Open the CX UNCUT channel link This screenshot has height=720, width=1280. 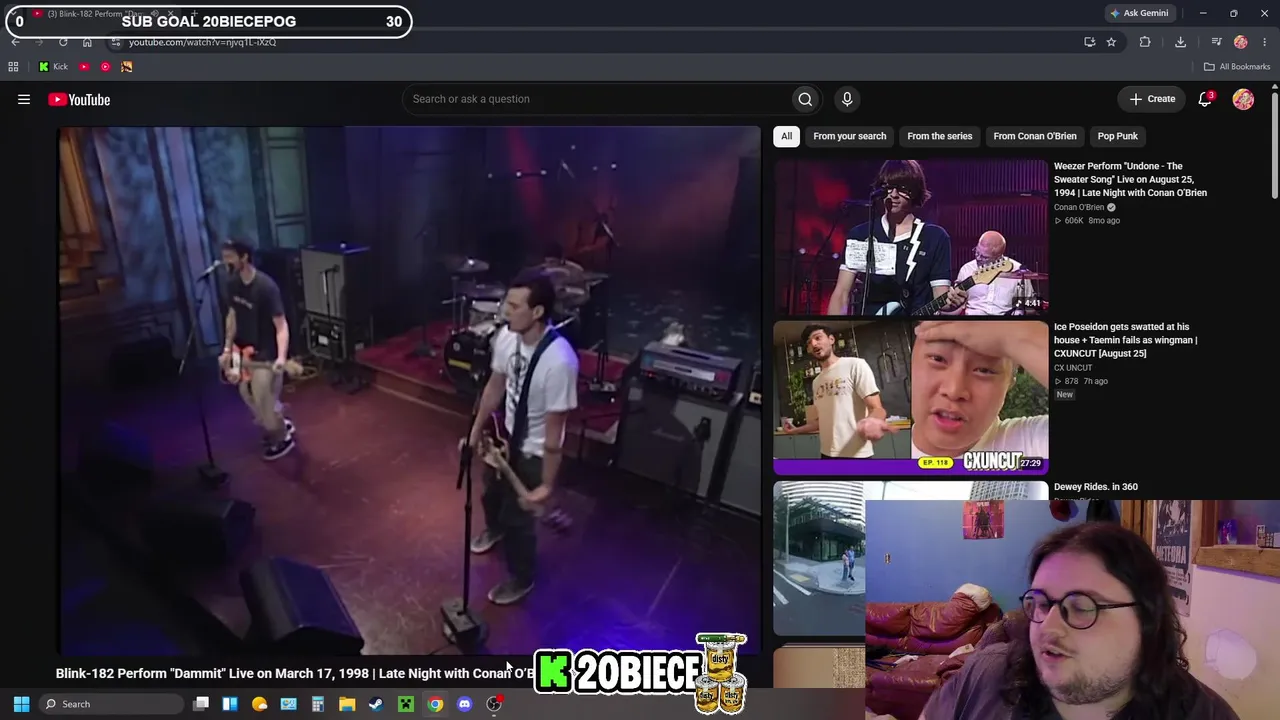pos(1073,368)
